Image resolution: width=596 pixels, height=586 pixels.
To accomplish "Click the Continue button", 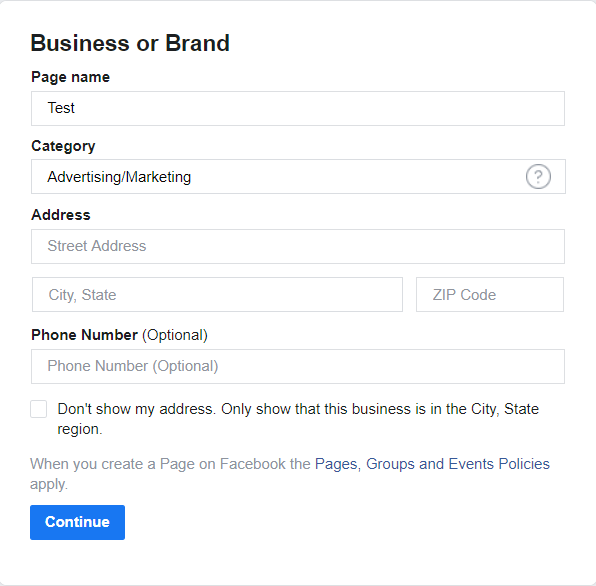I will (78, 522).
